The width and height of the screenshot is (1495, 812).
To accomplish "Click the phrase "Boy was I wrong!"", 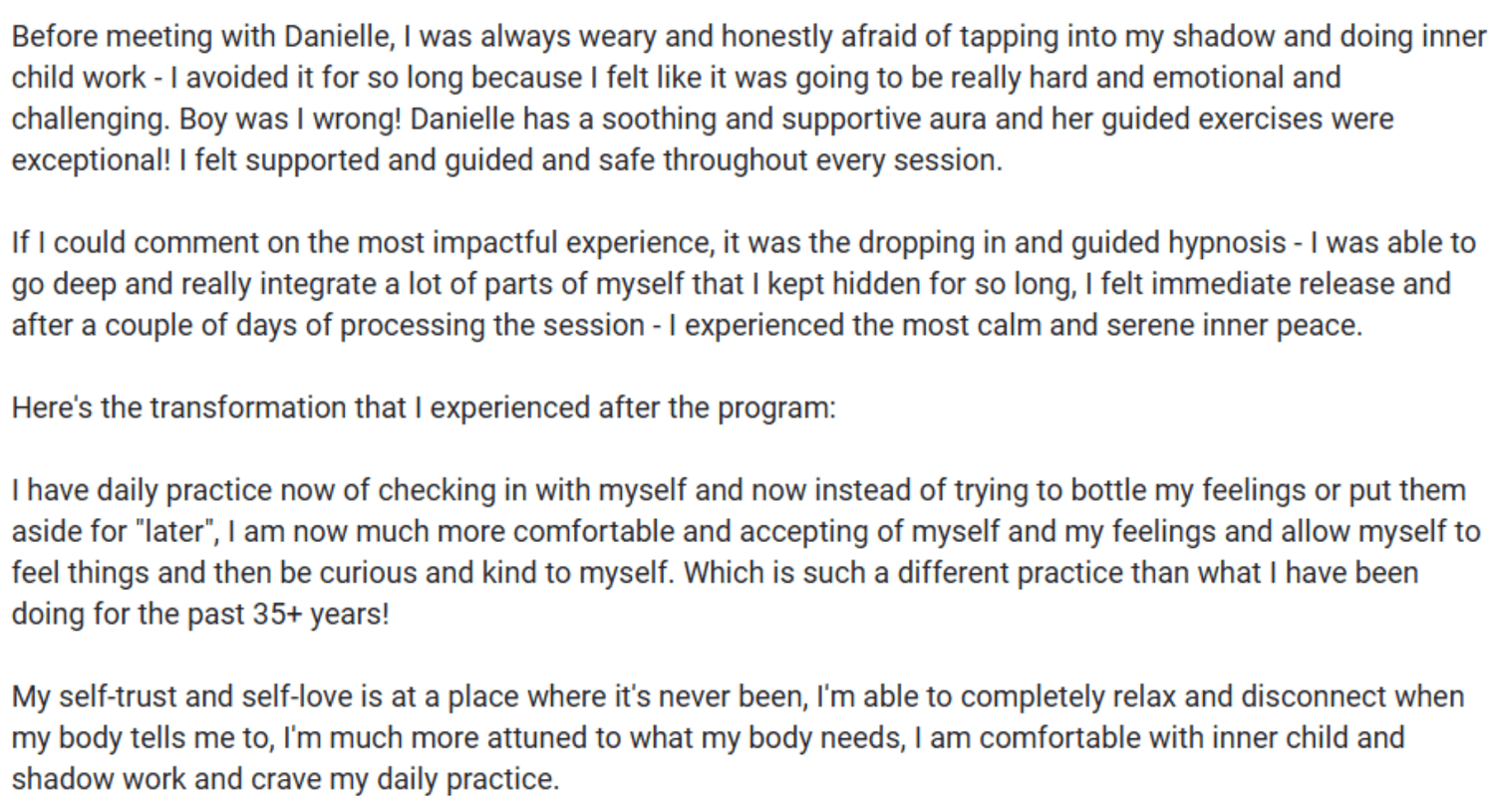I will pos(289,120).
